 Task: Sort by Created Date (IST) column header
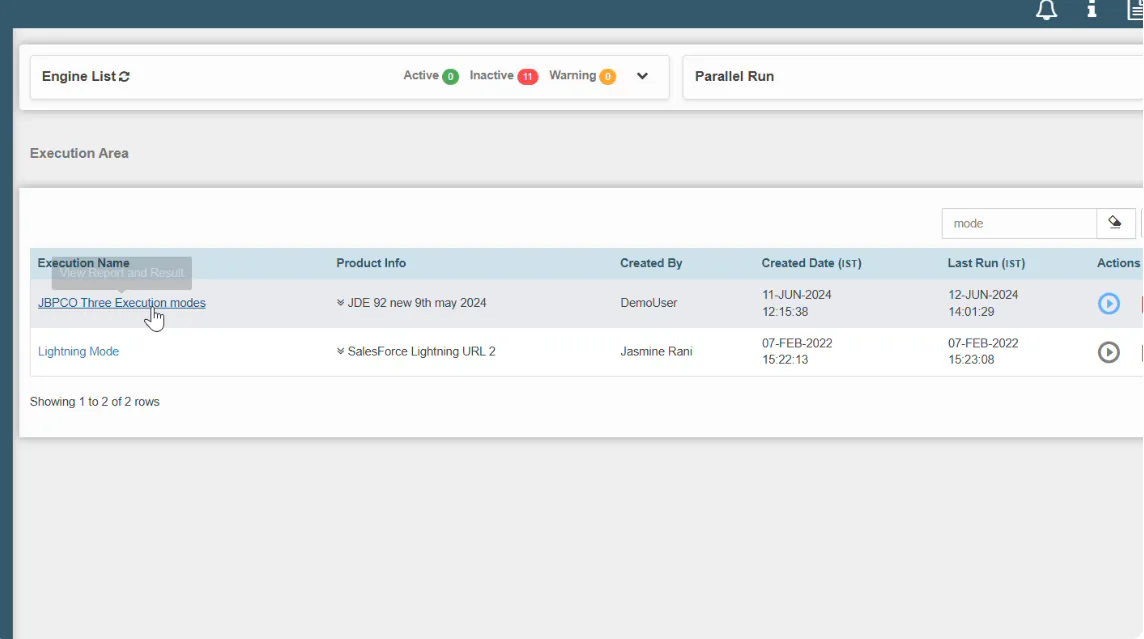point(811,263)
